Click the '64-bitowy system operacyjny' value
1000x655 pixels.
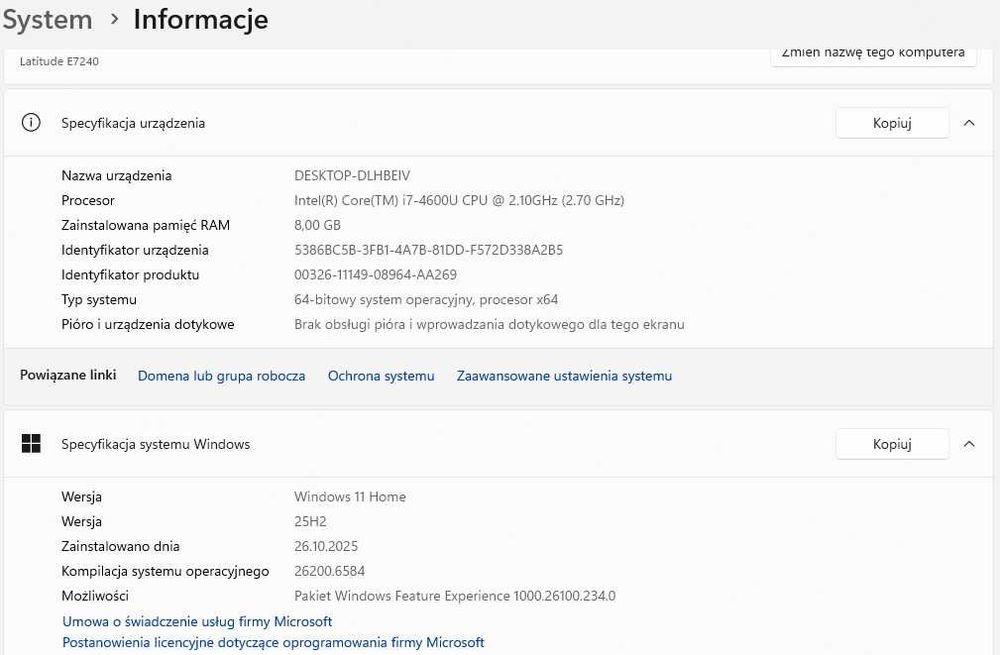point(426,300)
